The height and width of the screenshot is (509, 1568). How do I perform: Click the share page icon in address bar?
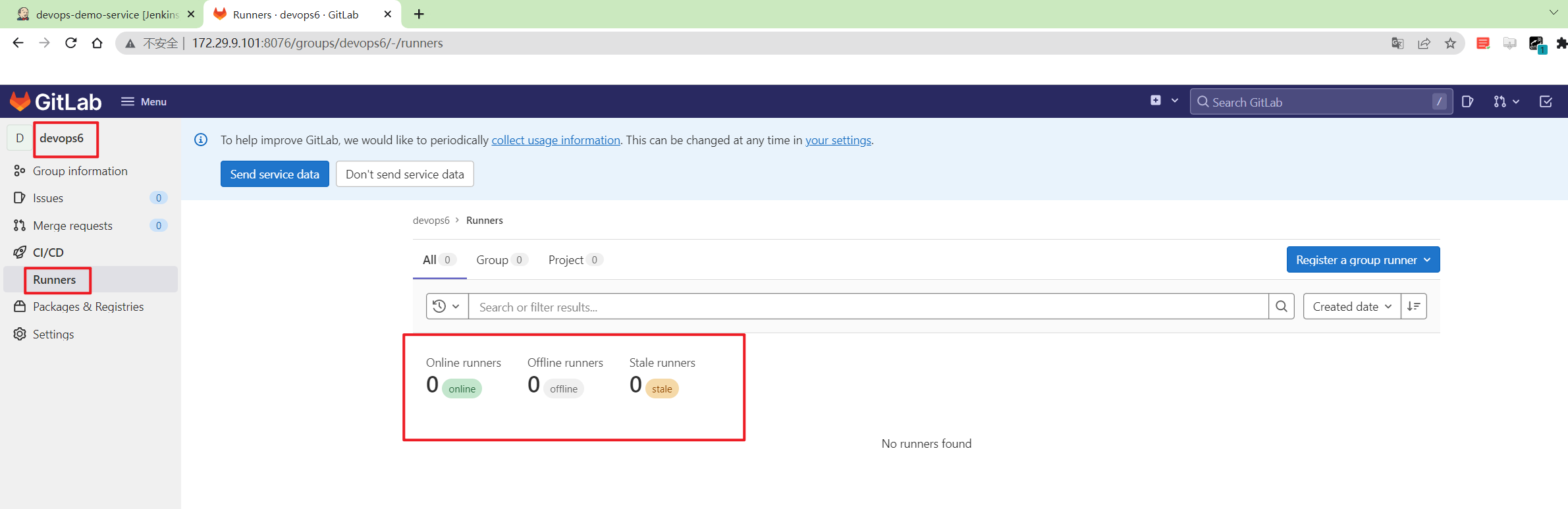[1424, 43]
